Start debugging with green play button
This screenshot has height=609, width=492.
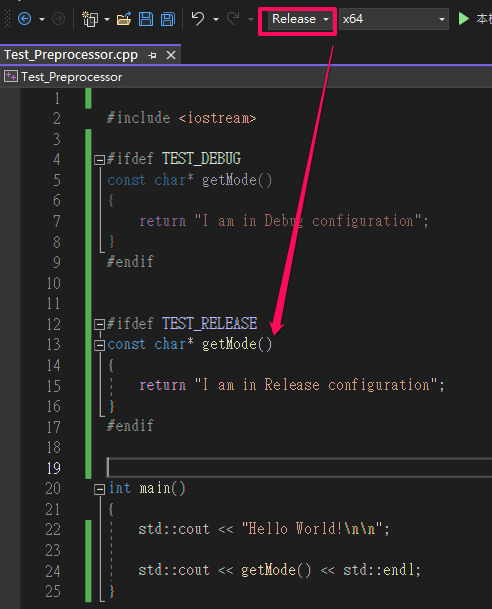point(463,19)
